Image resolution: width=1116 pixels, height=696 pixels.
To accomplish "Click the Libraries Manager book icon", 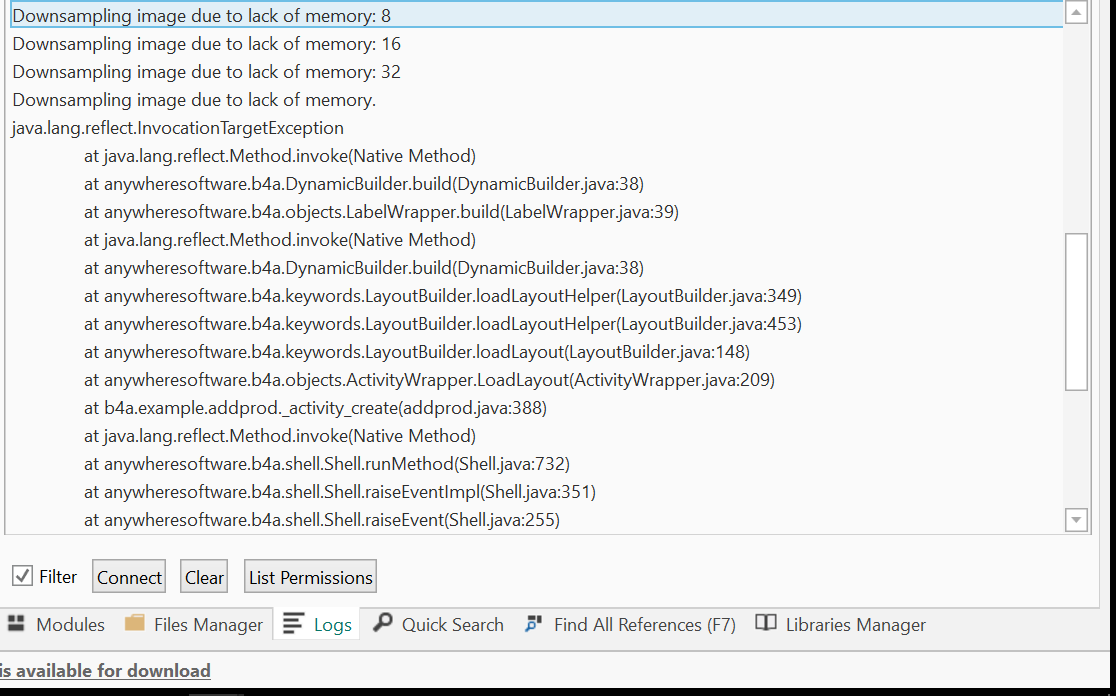I will pos(766,624).
